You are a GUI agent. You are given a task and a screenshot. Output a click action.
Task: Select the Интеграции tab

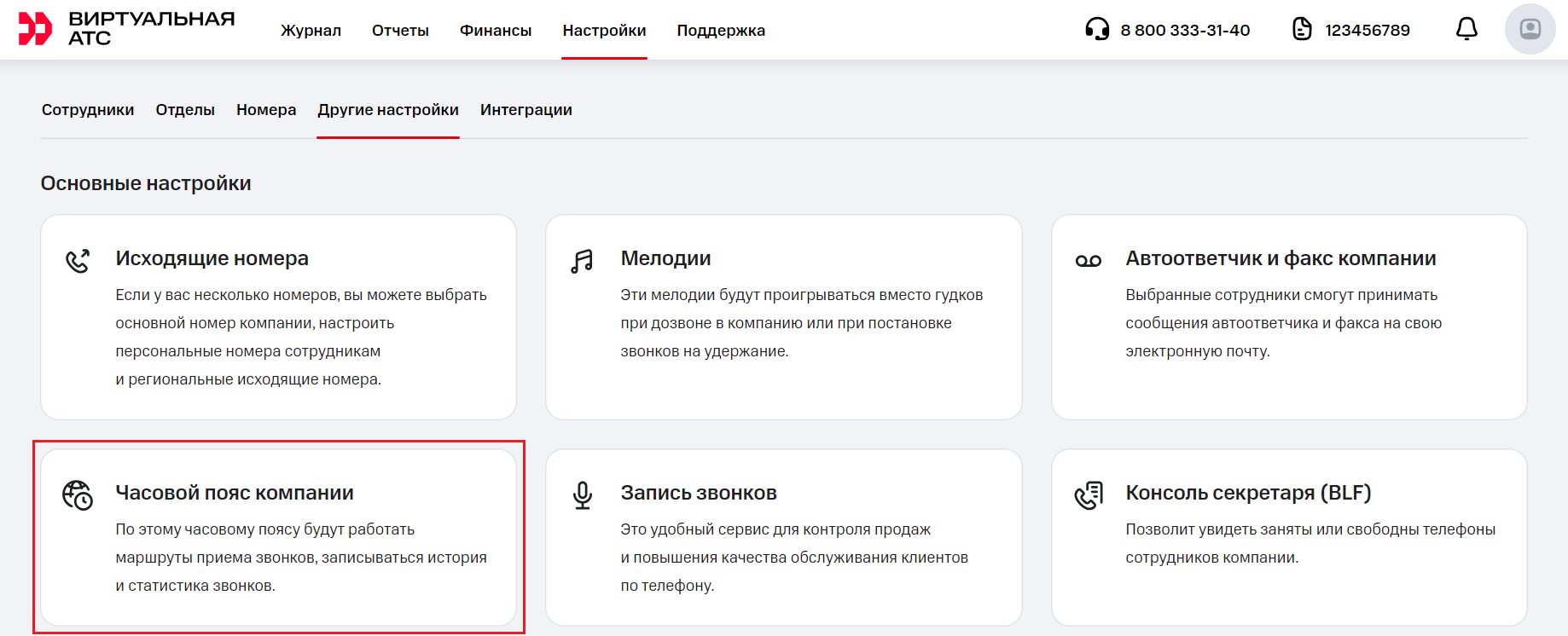click(x=526, y=110)
